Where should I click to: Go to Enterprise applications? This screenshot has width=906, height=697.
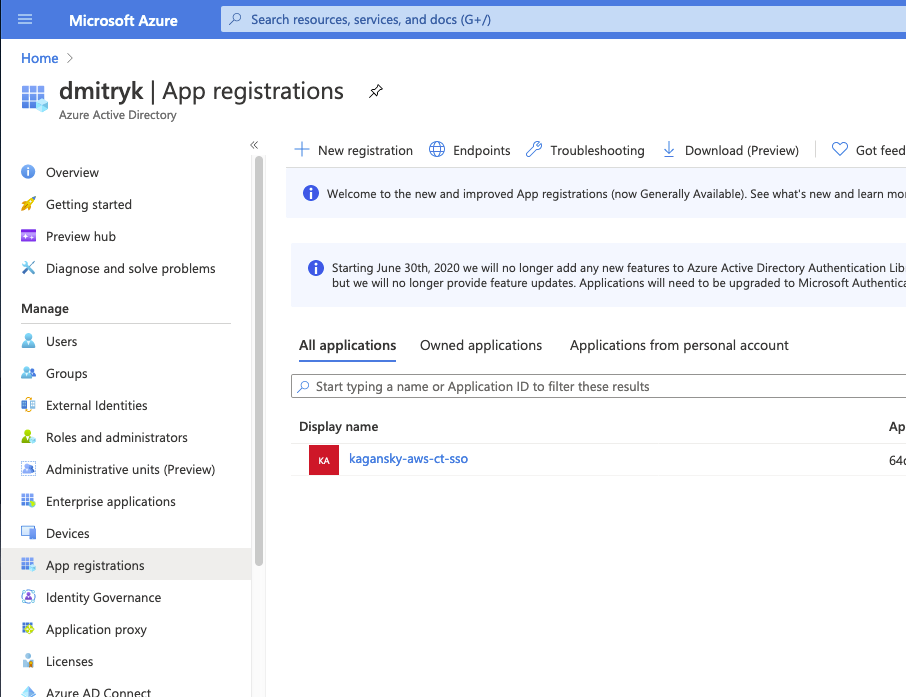(x=111, y=501)
